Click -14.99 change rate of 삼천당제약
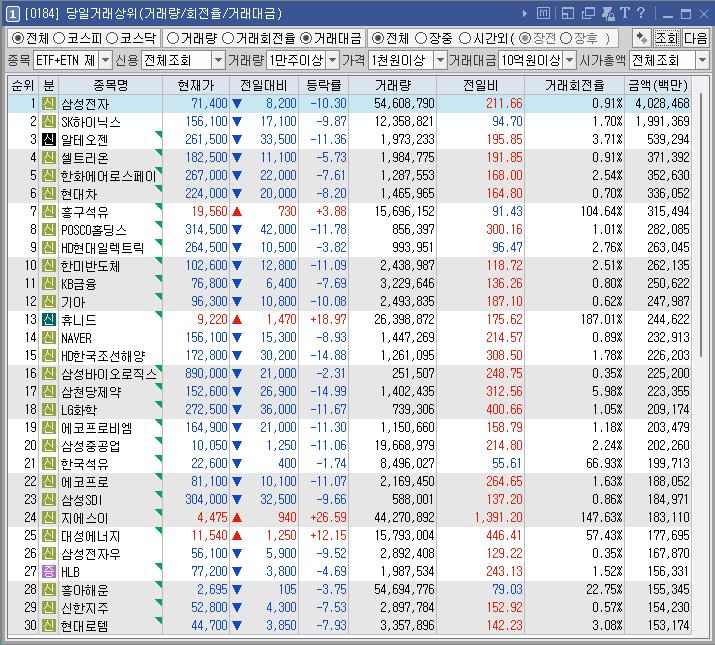 coord(328,391)
